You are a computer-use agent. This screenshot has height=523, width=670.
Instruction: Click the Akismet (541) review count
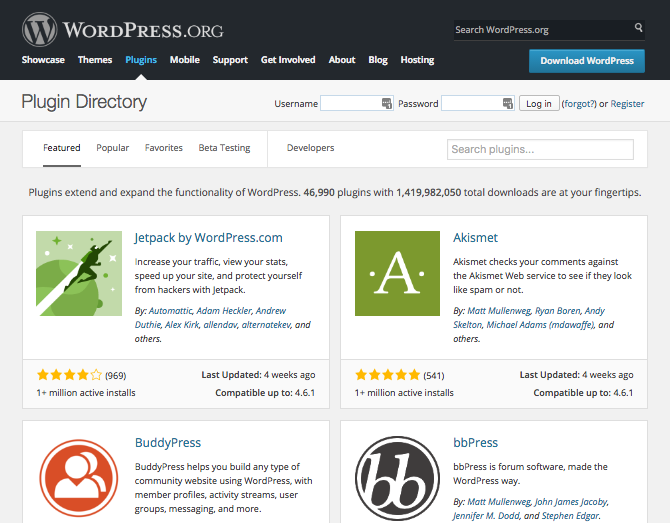click(x=434, y=376)
